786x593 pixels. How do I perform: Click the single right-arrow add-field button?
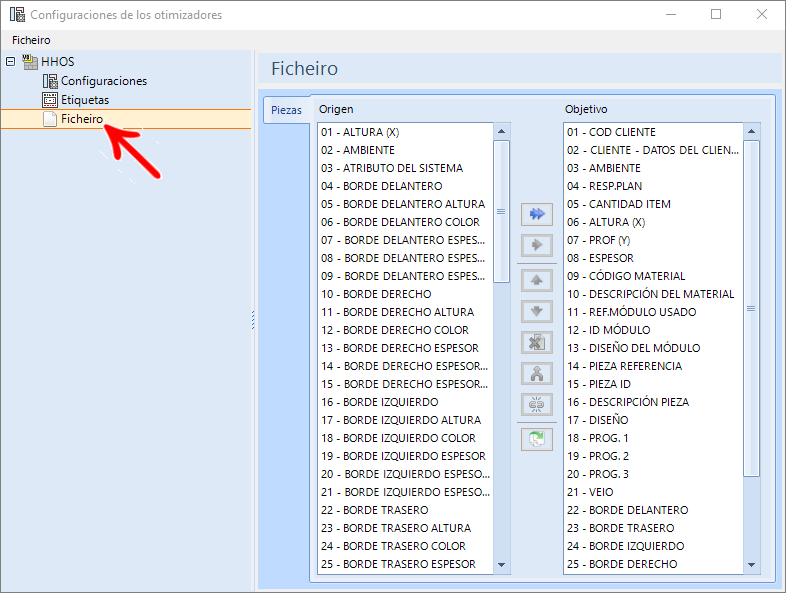(537, 245)
